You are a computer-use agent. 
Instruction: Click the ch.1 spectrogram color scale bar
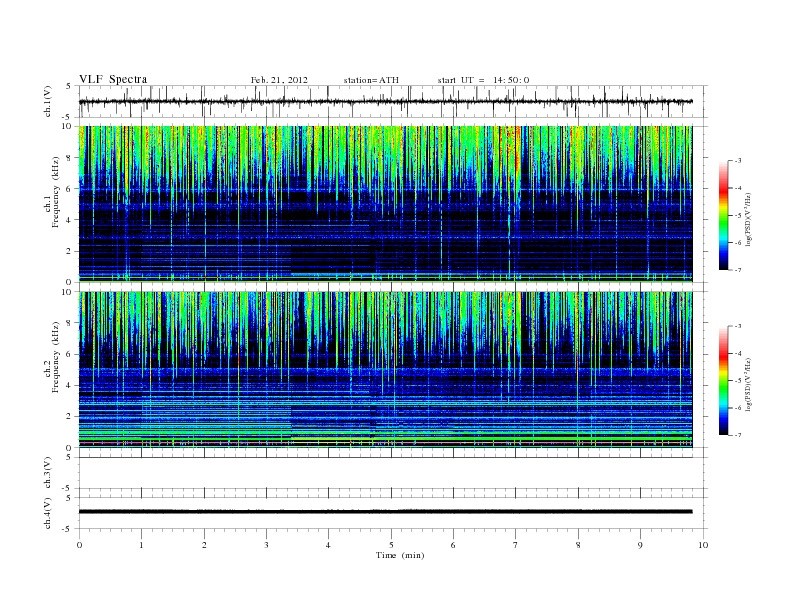click(x=723, y=215)
